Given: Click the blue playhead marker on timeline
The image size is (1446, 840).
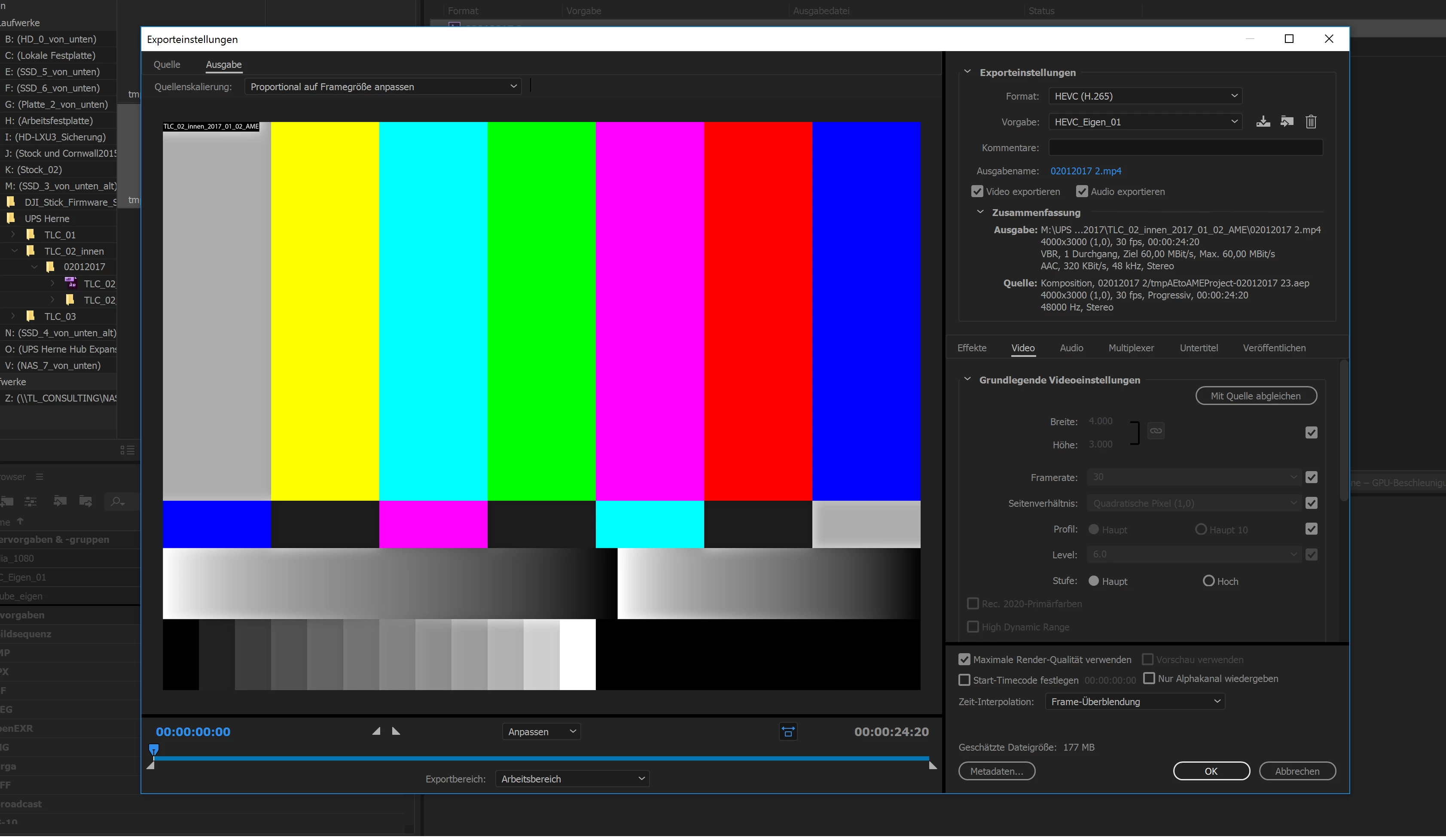Looking at the screenshot, I should pyautogui.click(x=154, y=750).
